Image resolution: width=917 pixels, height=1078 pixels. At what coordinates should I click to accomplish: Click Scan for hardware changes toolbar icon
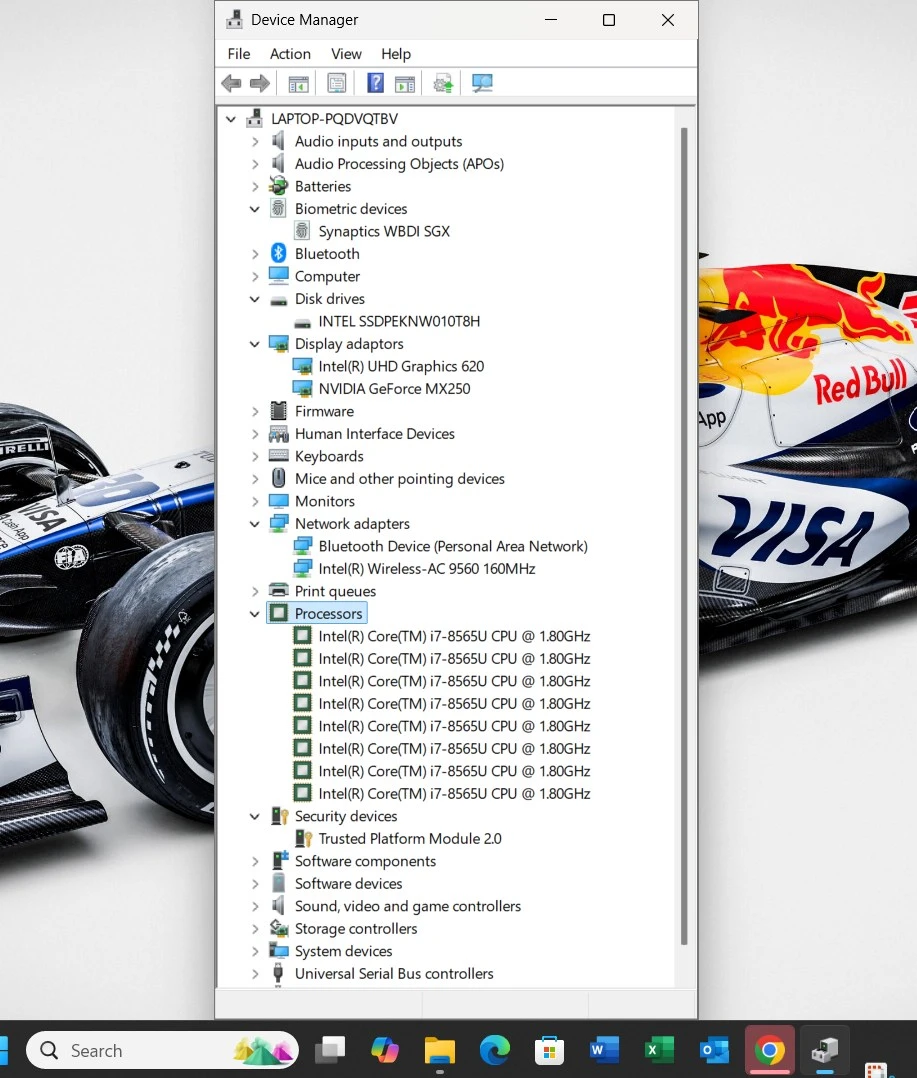pyautogui.click(x=483, y=84)
